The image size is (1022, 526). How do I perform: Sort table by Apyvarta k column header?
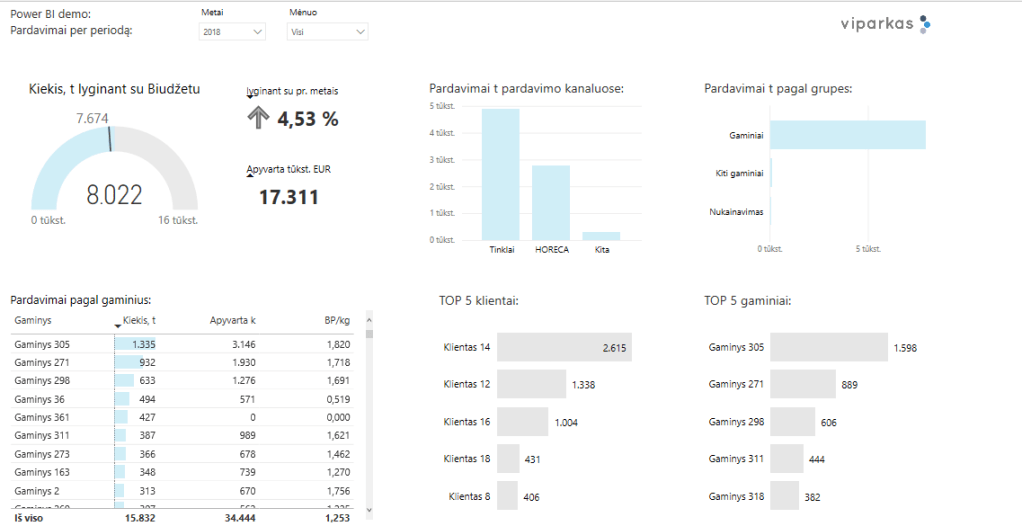click(232, 321)
